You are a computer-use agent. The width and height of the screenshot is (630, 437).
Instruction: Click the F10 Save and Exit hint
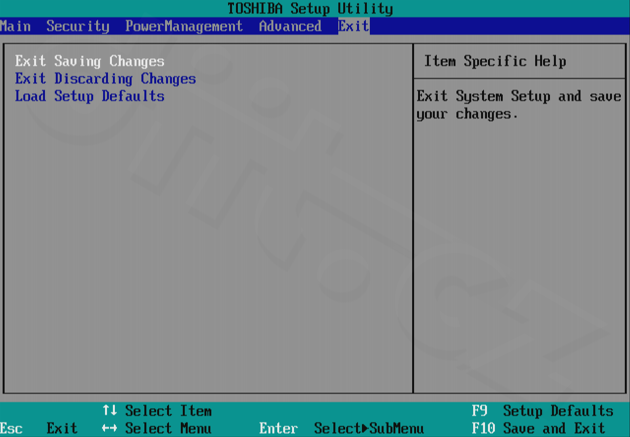tap(538, 428)
